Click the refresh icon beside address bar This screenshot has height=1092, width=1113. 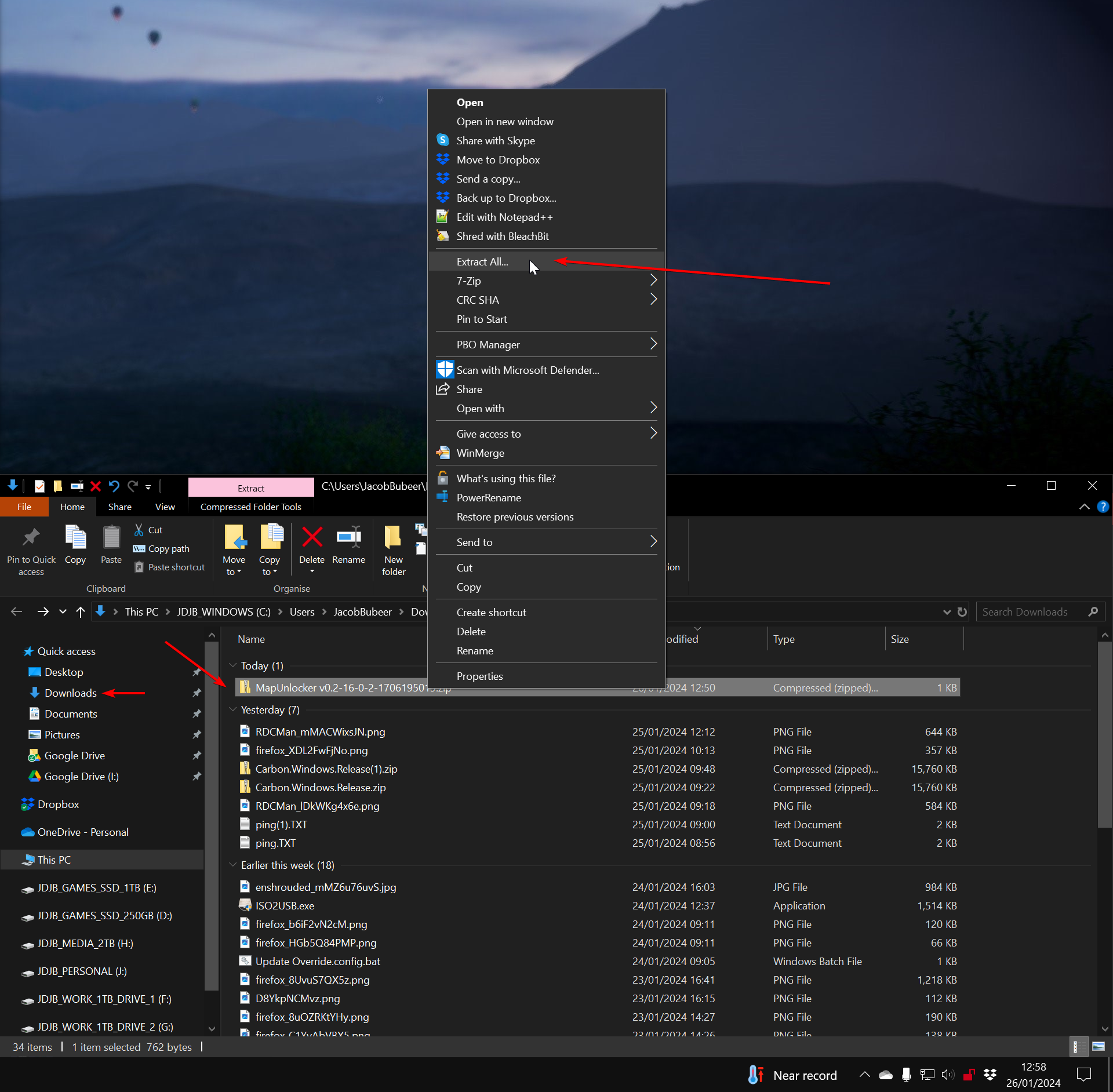coord(962,611)
